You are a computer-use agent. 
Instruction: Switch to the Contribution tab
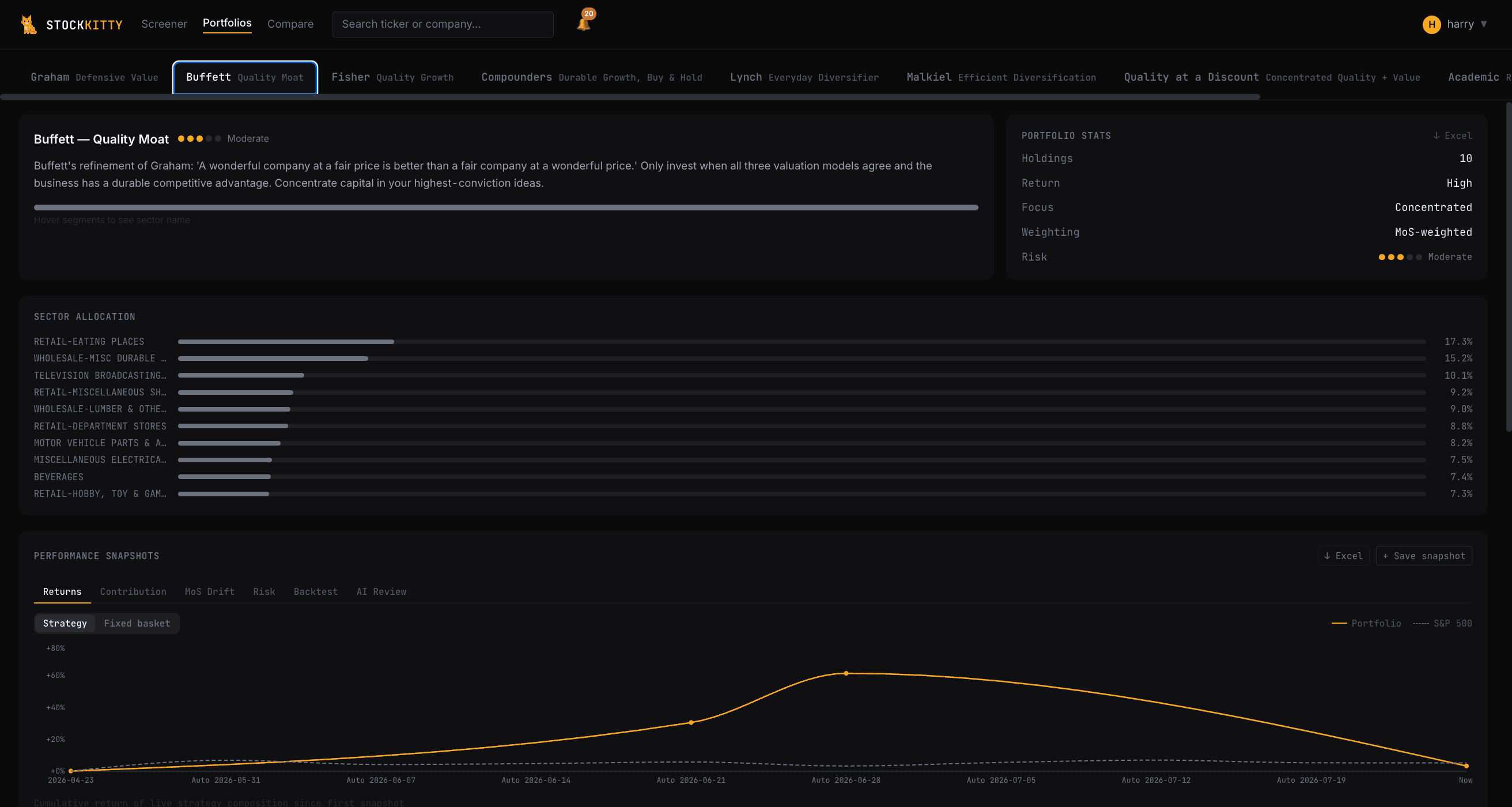(x=133, y=591)
